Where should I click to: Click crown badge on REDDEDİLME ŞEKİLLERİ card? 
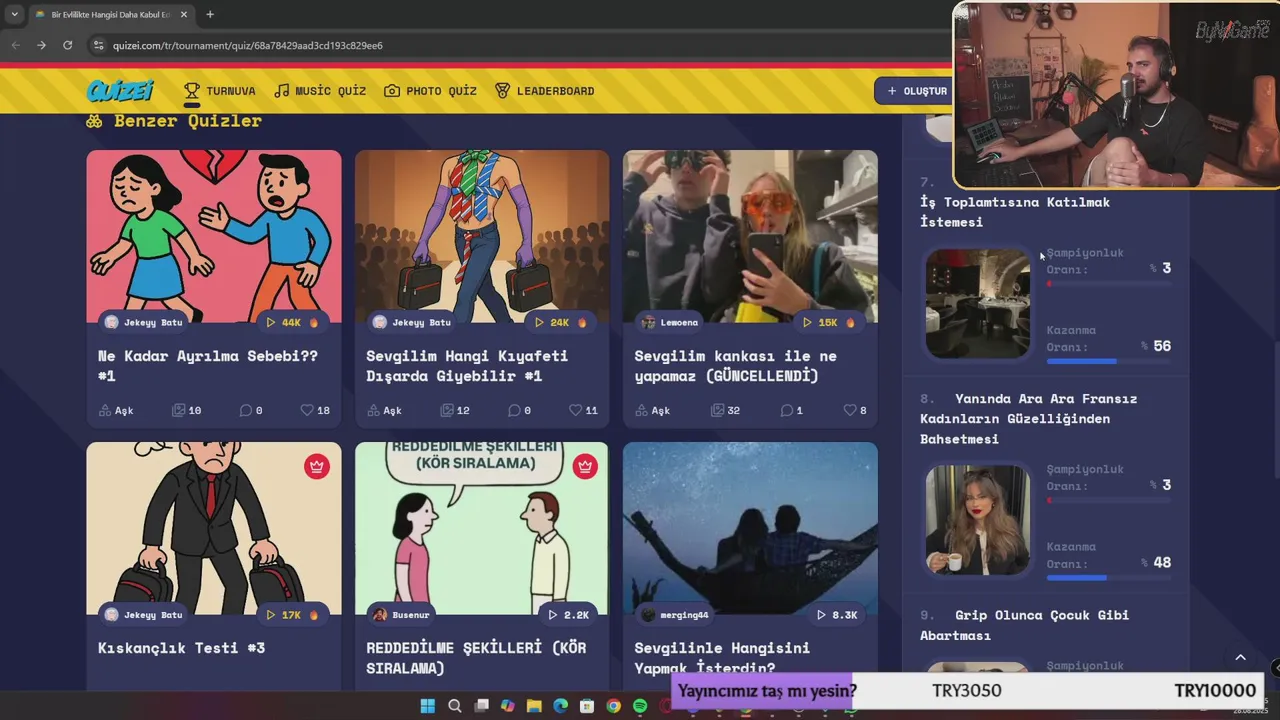(585, 466)
